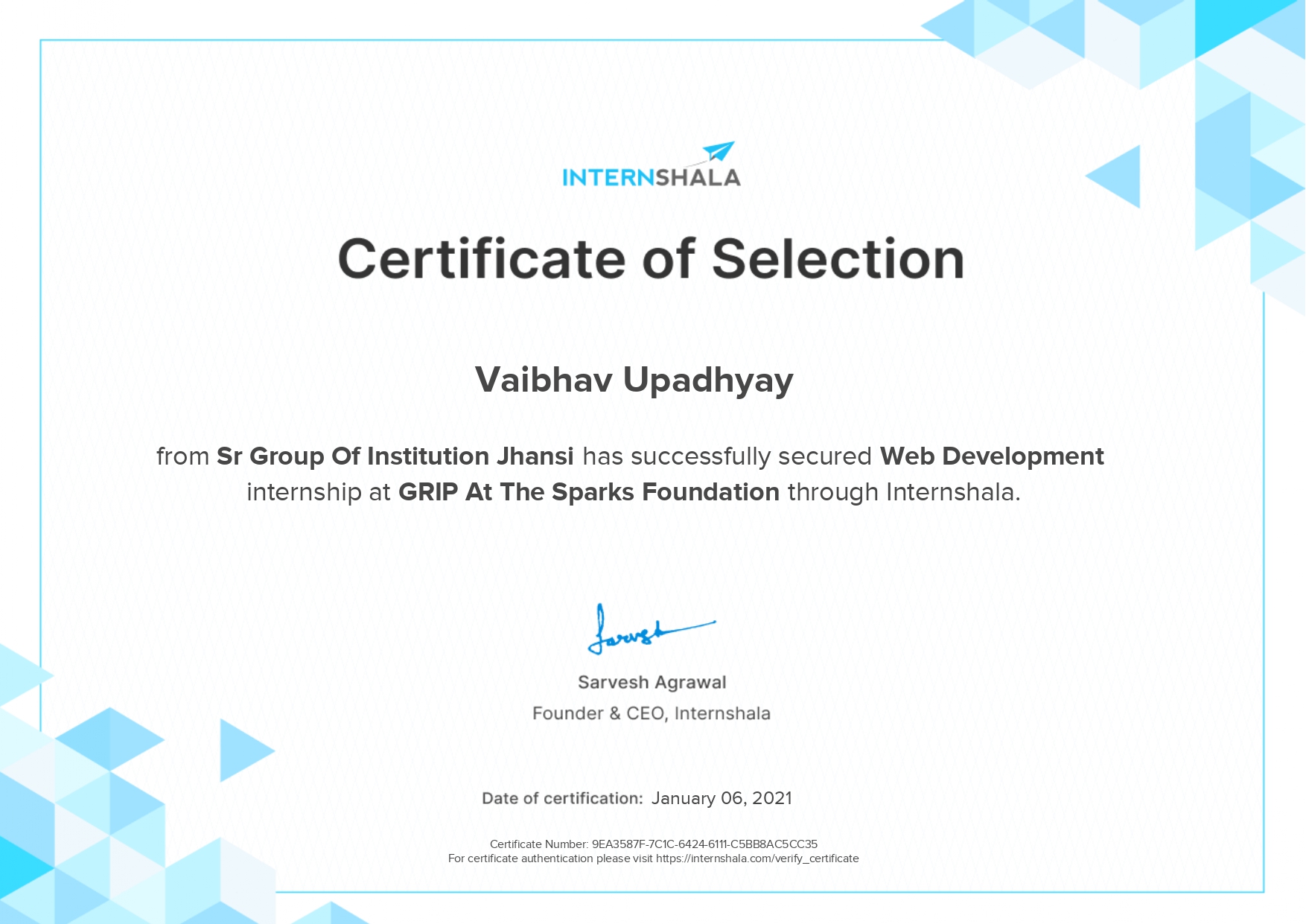Click the recipient name Vaibhav Upadhyay
Image resolution: width=1306 pixels, height=924 pixels.
(x=634, y=380)
